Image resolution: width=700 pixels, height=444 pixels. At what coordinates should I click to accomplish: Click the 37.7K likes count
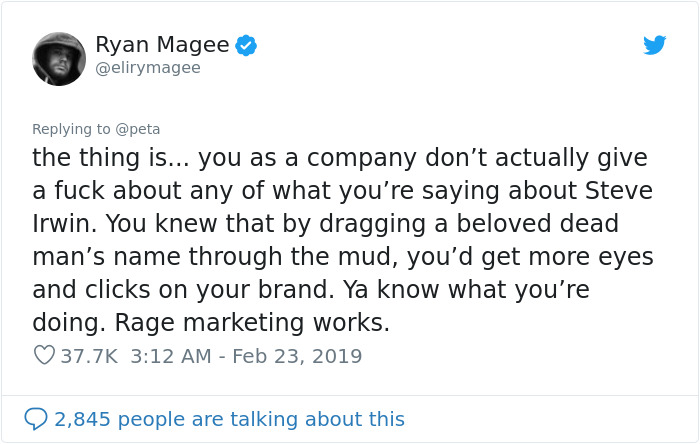coord(89,356)
